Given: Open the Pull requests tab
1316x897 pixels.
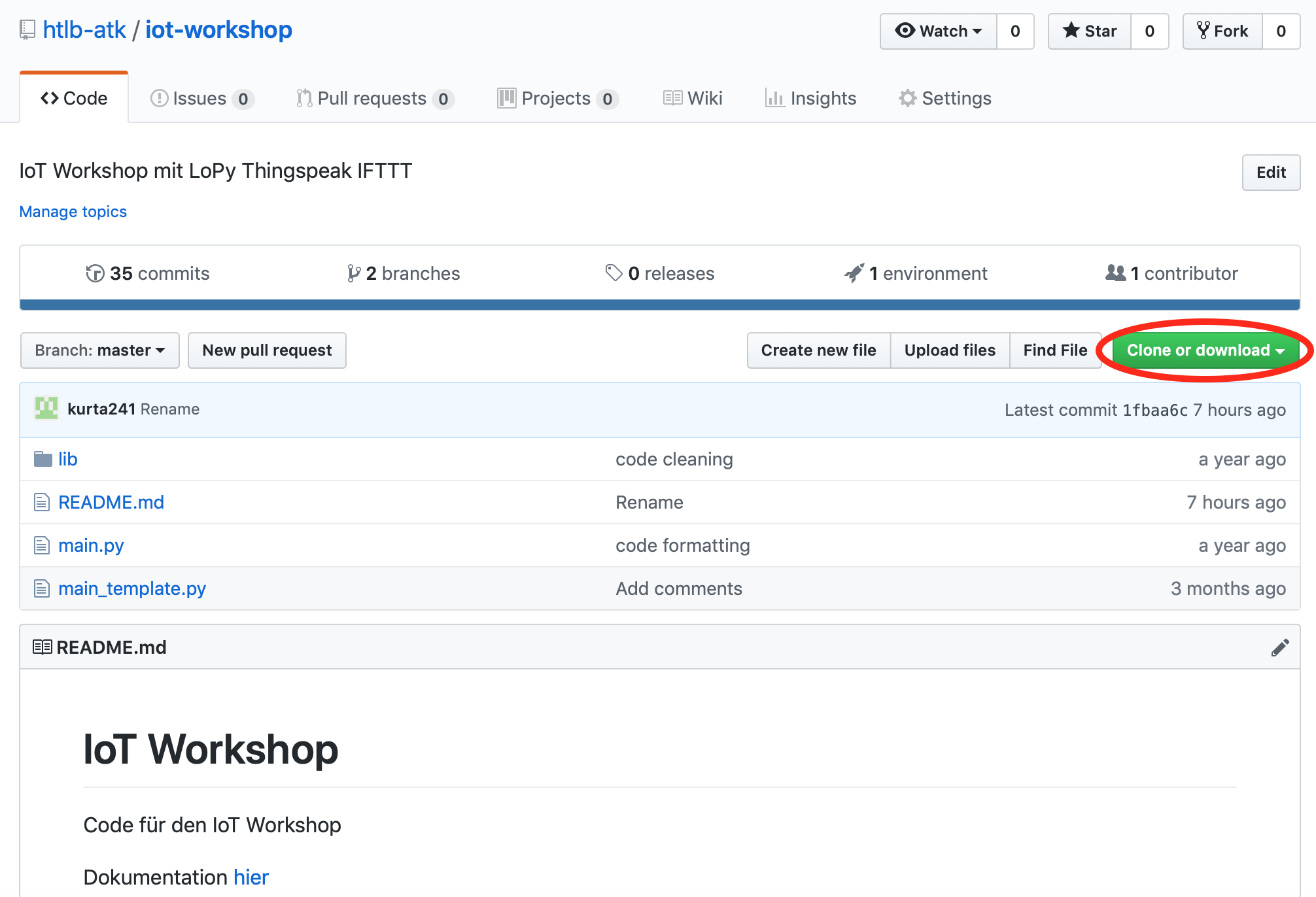Looking at the screenshot, I should pyautogui.click(x=374, y=98).
